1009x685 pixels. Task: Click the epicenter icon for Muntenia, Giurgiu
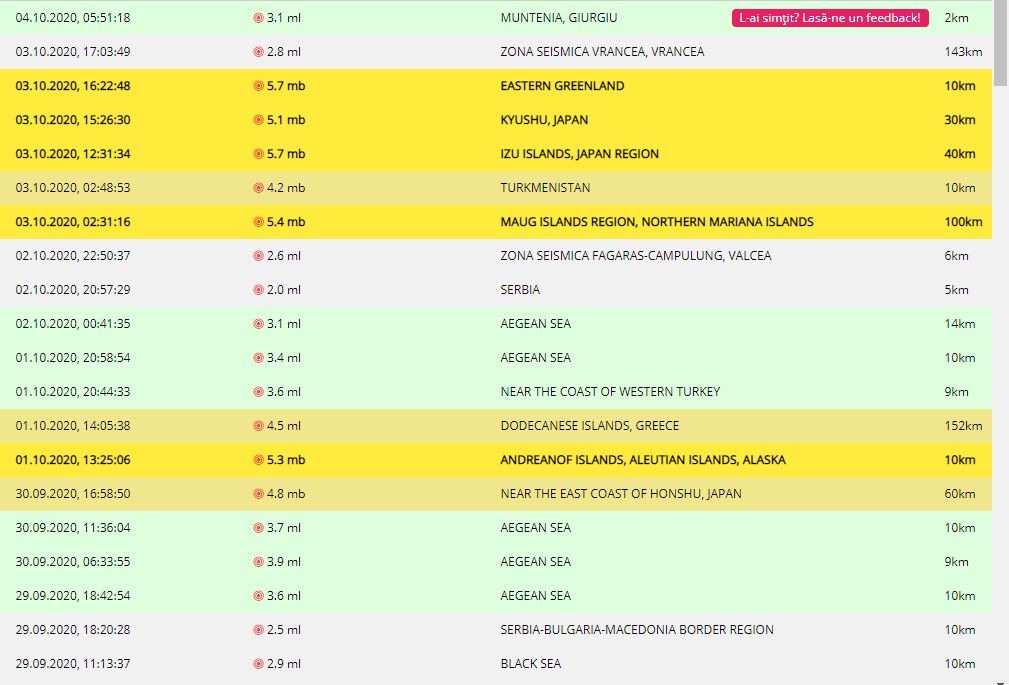[258, 18]
